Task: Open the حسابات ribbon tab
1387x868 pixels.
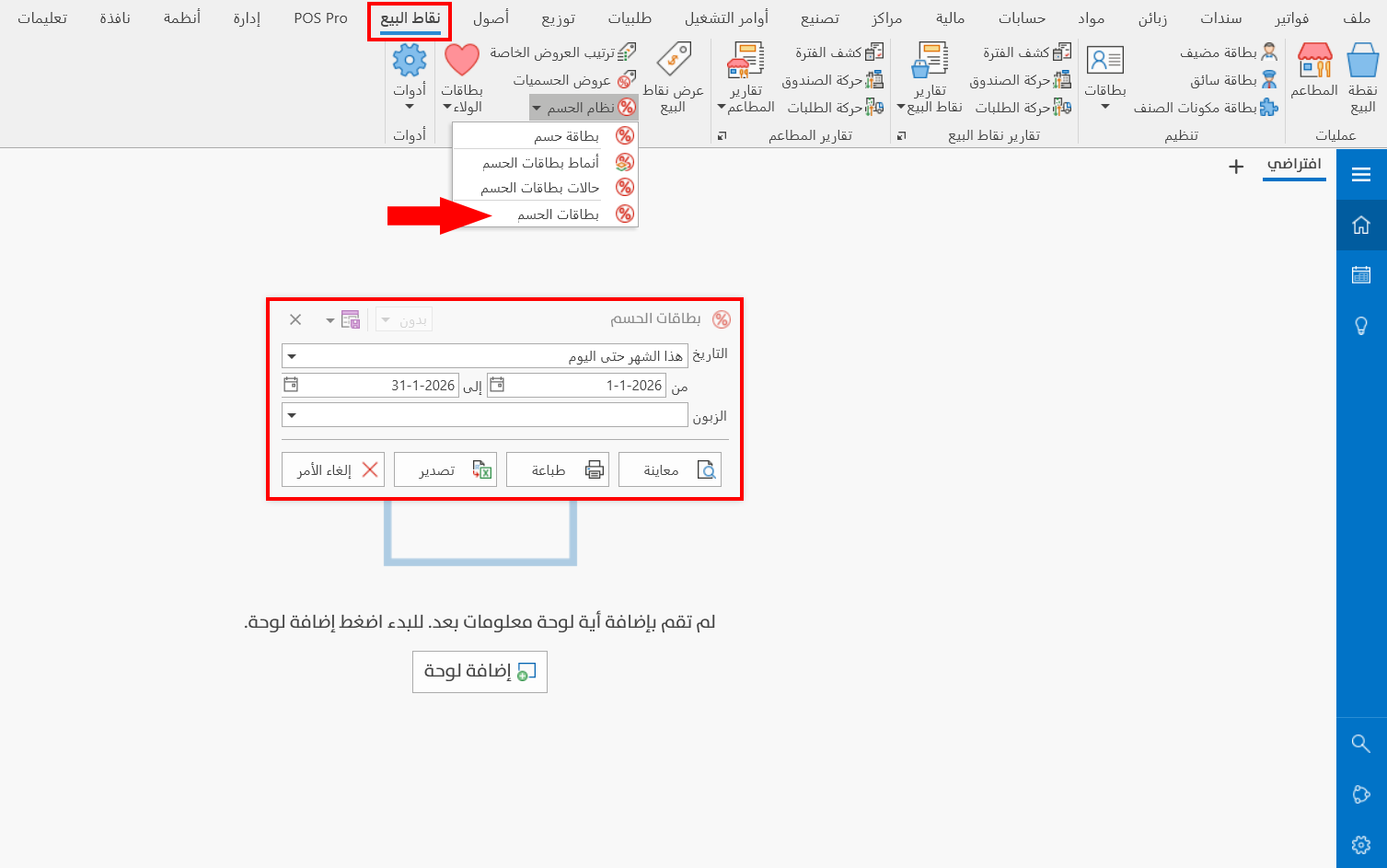Action: coord(1023,18)
